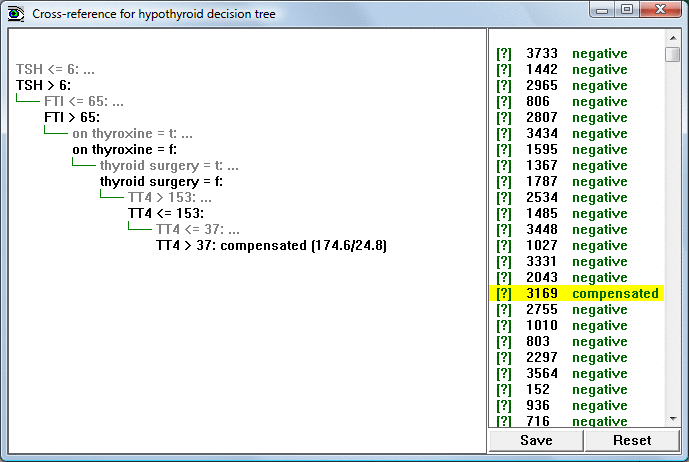Select the 'TSH > 6:' tree node

click(43, 85)
